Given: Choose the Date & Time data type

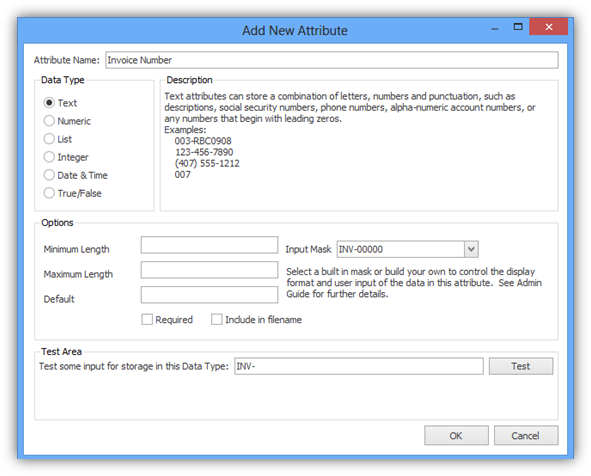Looking at the screenshot, I should tap(49, 175).
